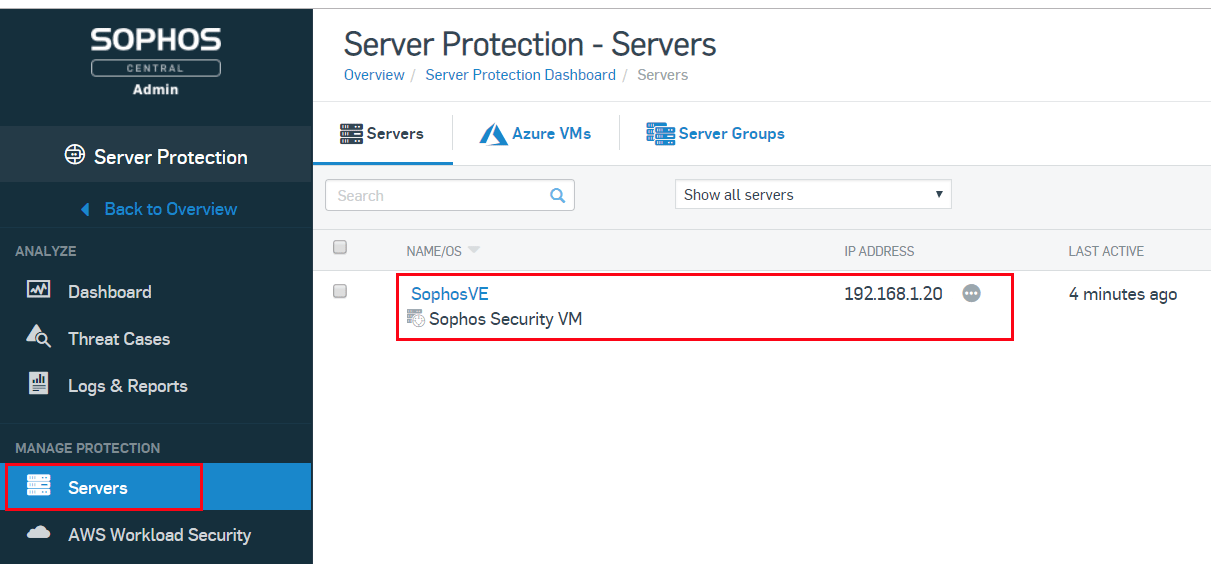The image size is (1211, 564).
Task: Switch to the Server Groups tab
Action: click(715, 133)
